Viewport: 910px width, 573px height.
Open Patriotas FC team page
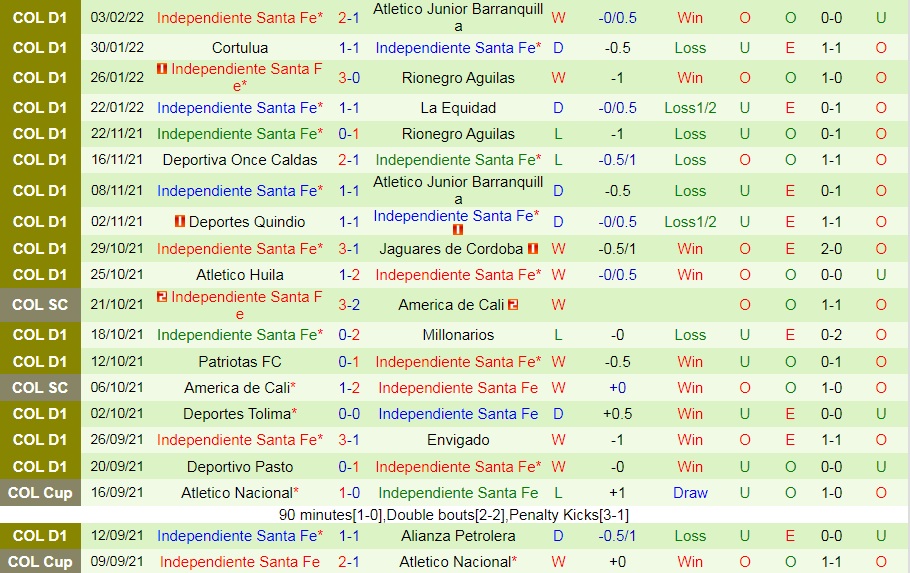point(239,362)
